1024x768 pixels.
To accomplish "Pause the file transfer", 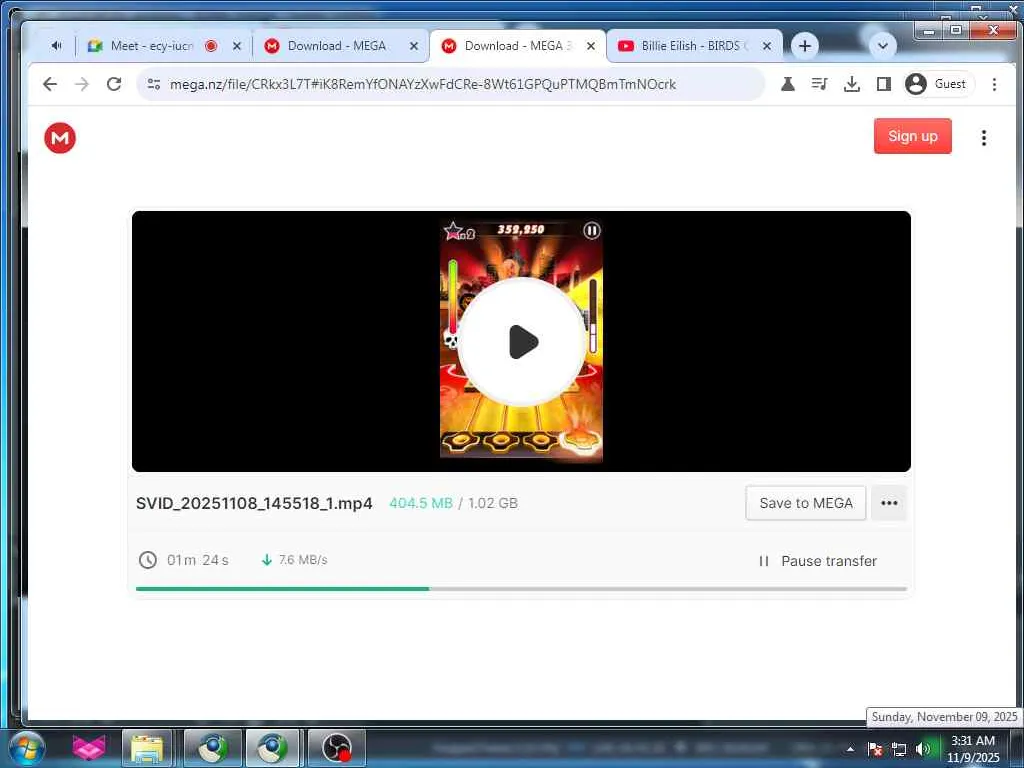I will [x=818, y=561].
